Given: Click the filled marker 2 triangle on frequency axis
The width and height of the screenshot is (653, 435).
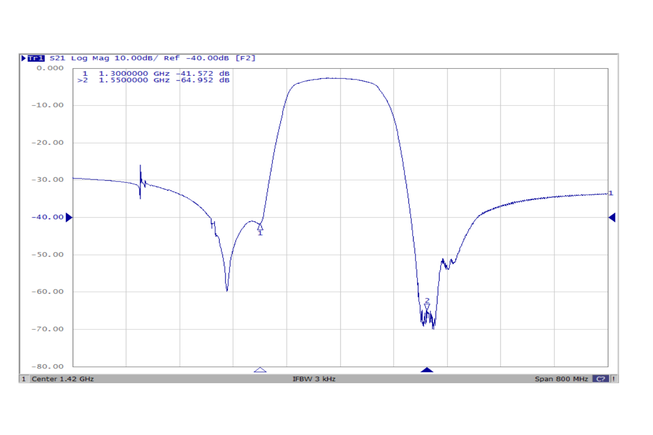Looking at the screenshot, I should click(427, 370).
